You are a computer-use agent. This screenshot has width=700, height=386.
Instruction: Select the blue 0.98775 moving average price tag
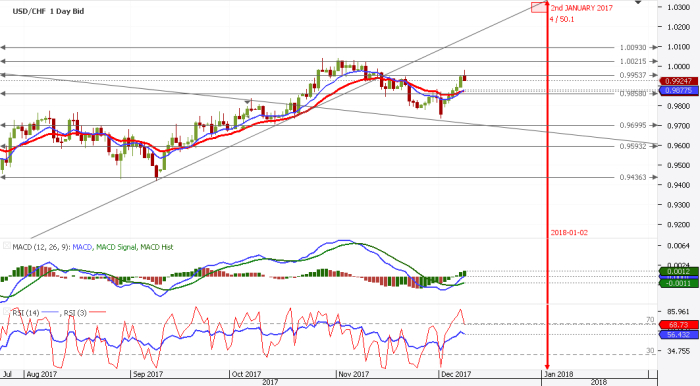(678, 91)
